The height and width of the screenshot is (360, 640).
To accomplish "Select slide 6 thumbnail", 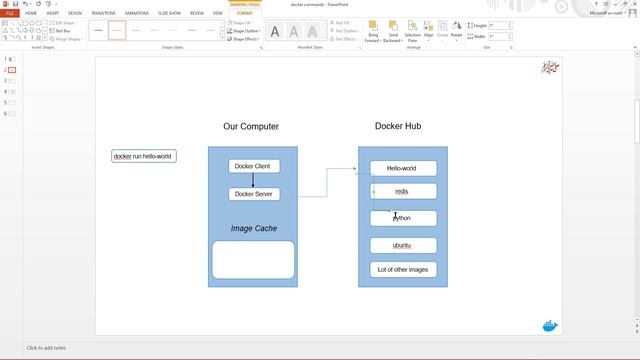I will click(x=12, y=113).
